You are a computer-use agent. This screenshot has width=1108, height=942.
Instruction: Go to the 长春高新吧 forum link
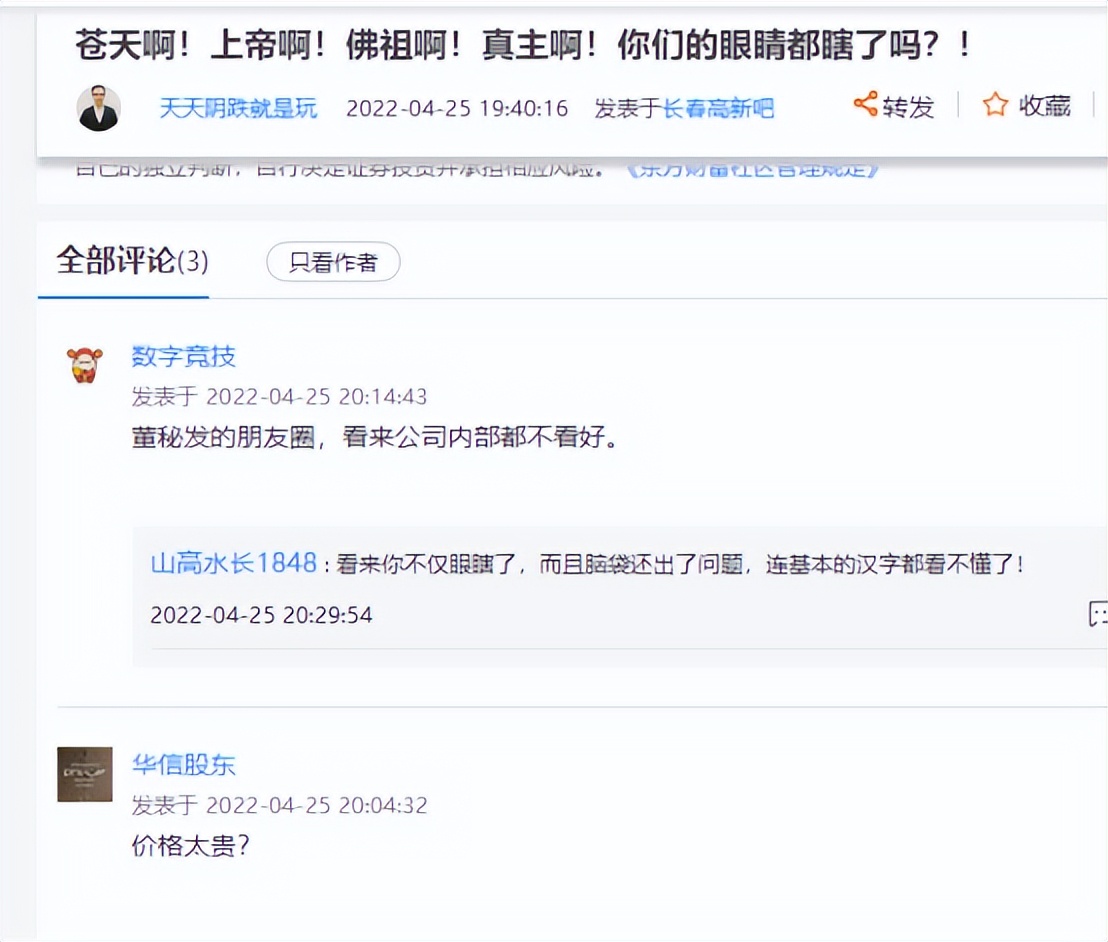click(x=718, y=108)
